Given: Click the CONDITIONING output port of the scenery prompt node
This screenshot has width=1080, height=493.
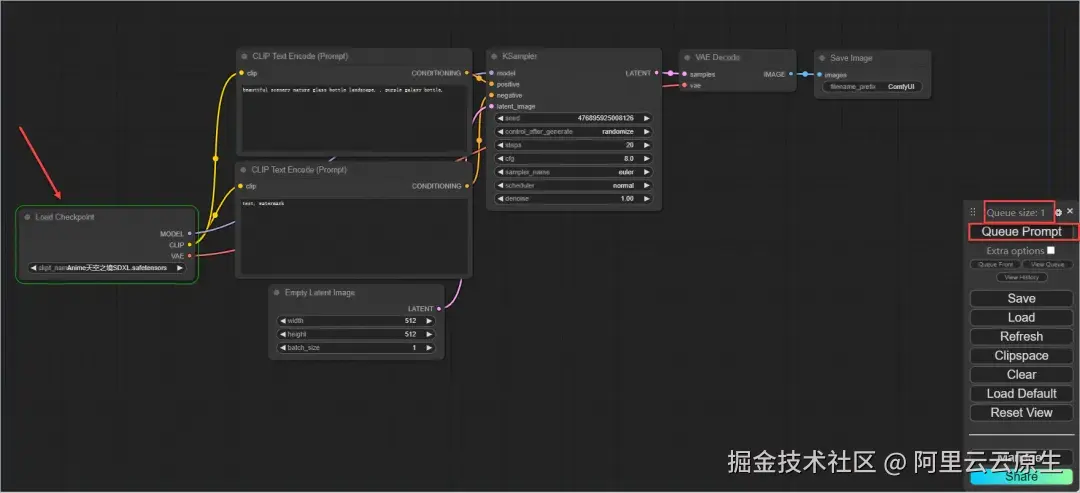Looking at the screenshot, I should point(466,72).
